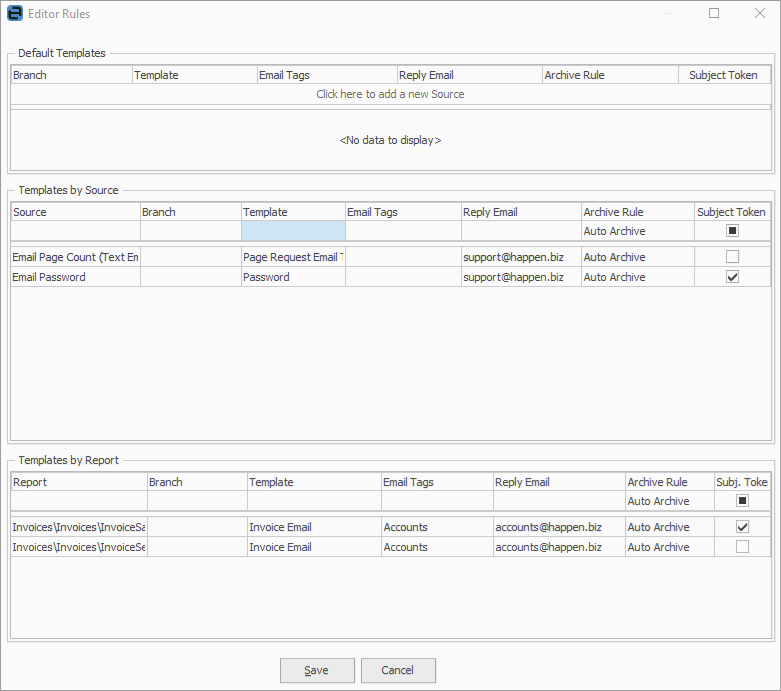Click the Cancel button
The width and height of the screenshot is (781, 691).
coord(398,670)
